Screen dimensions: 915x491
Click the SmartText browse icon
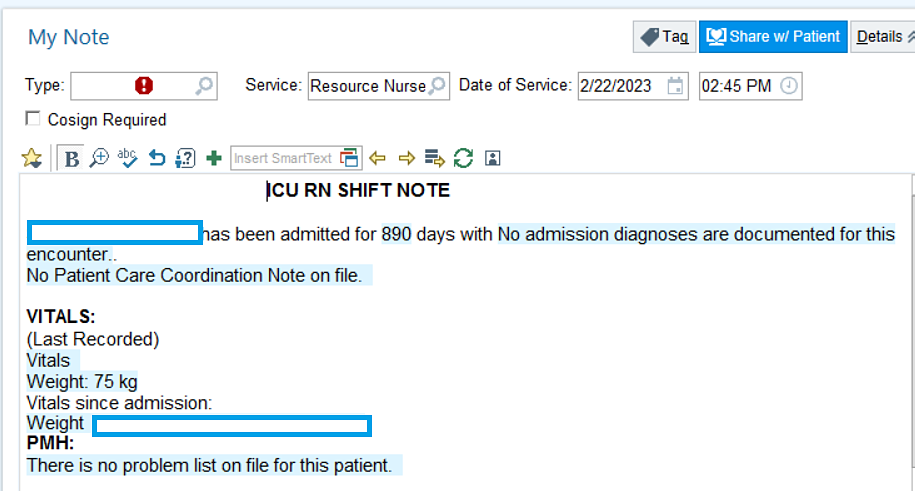tap(349, 158)
